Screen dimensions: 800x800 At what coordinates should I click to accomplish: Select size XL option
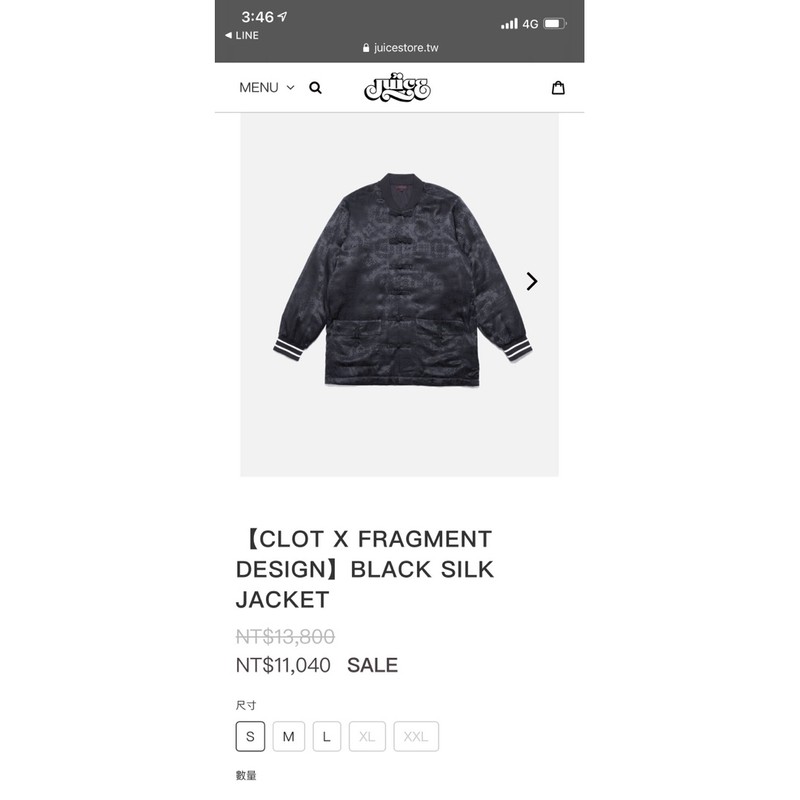pyautogui.click(x=367, y=736)
